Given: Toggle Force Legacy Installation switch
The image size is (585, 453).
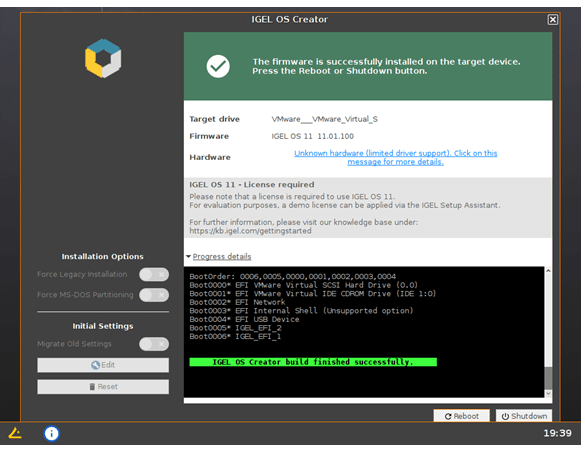Looking at the screenshot, I should point(154,274).
